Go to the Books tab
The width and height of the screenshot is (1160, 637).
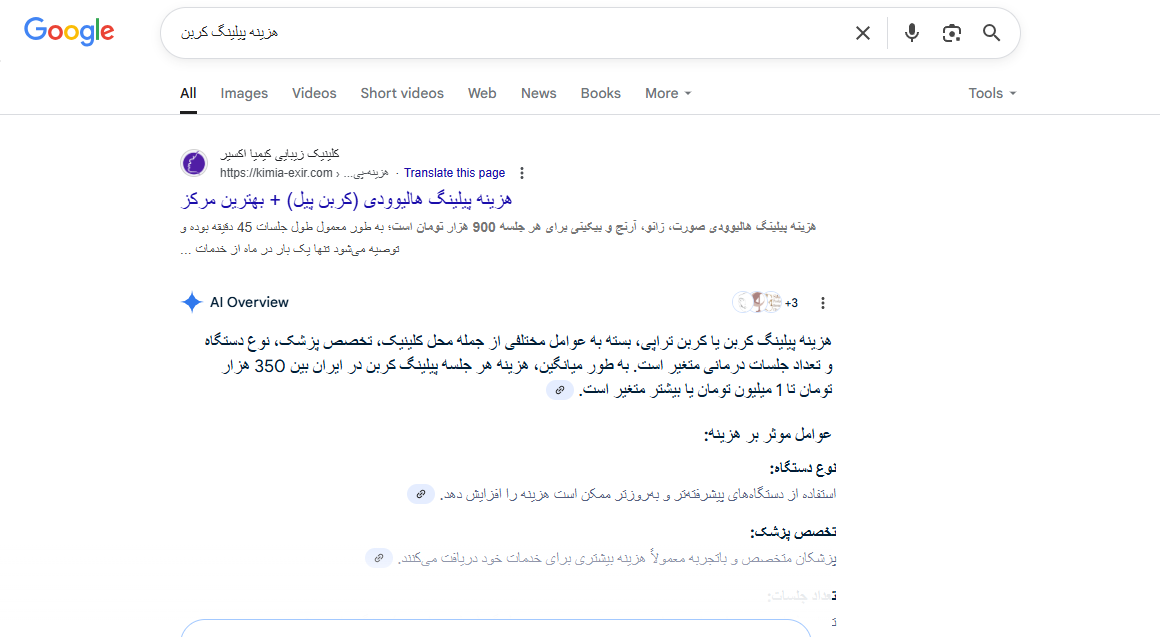[601, 93]
